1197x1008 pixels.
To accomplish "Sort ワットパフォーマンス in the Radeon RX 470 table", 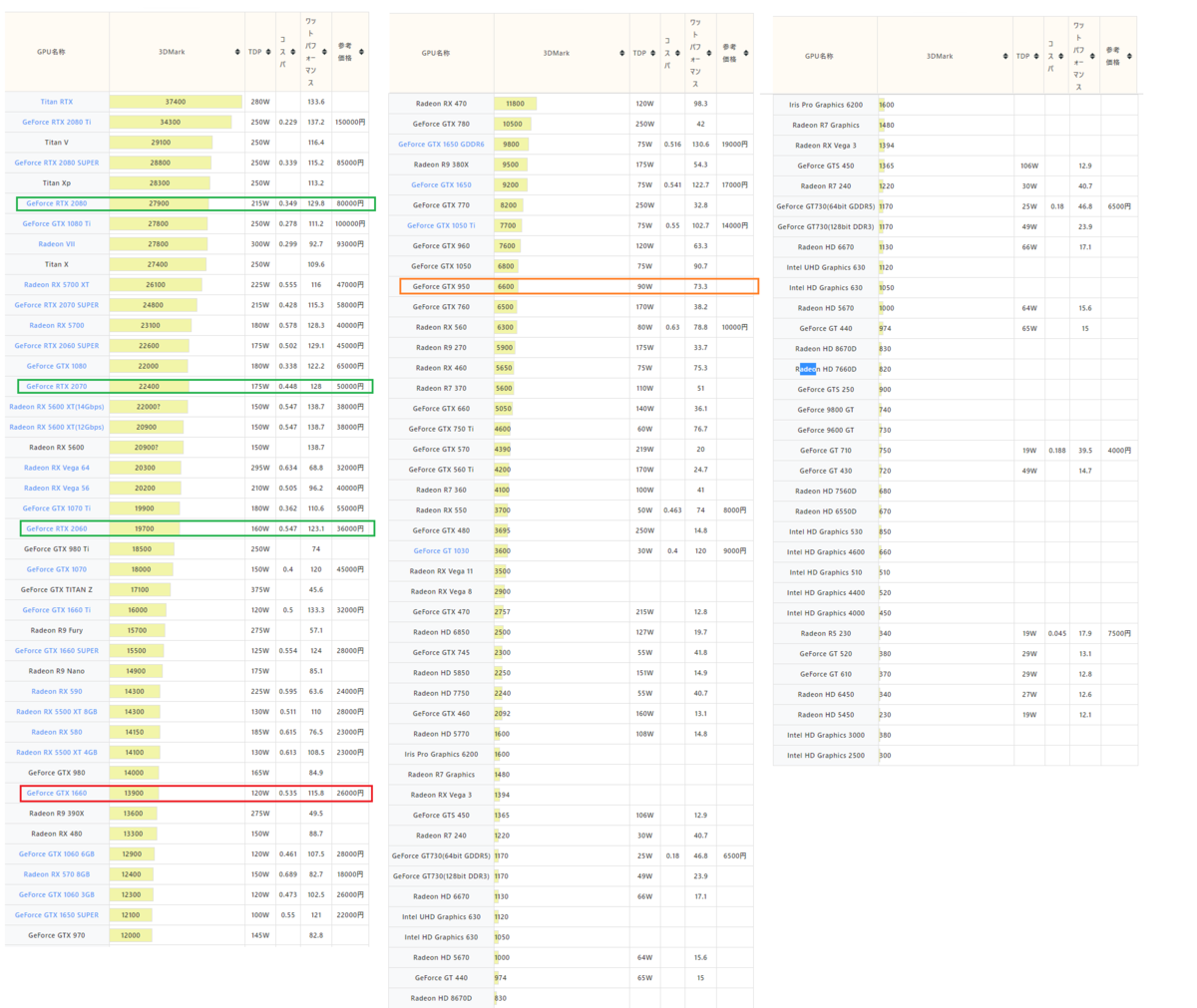I will (x=708, y=53).
